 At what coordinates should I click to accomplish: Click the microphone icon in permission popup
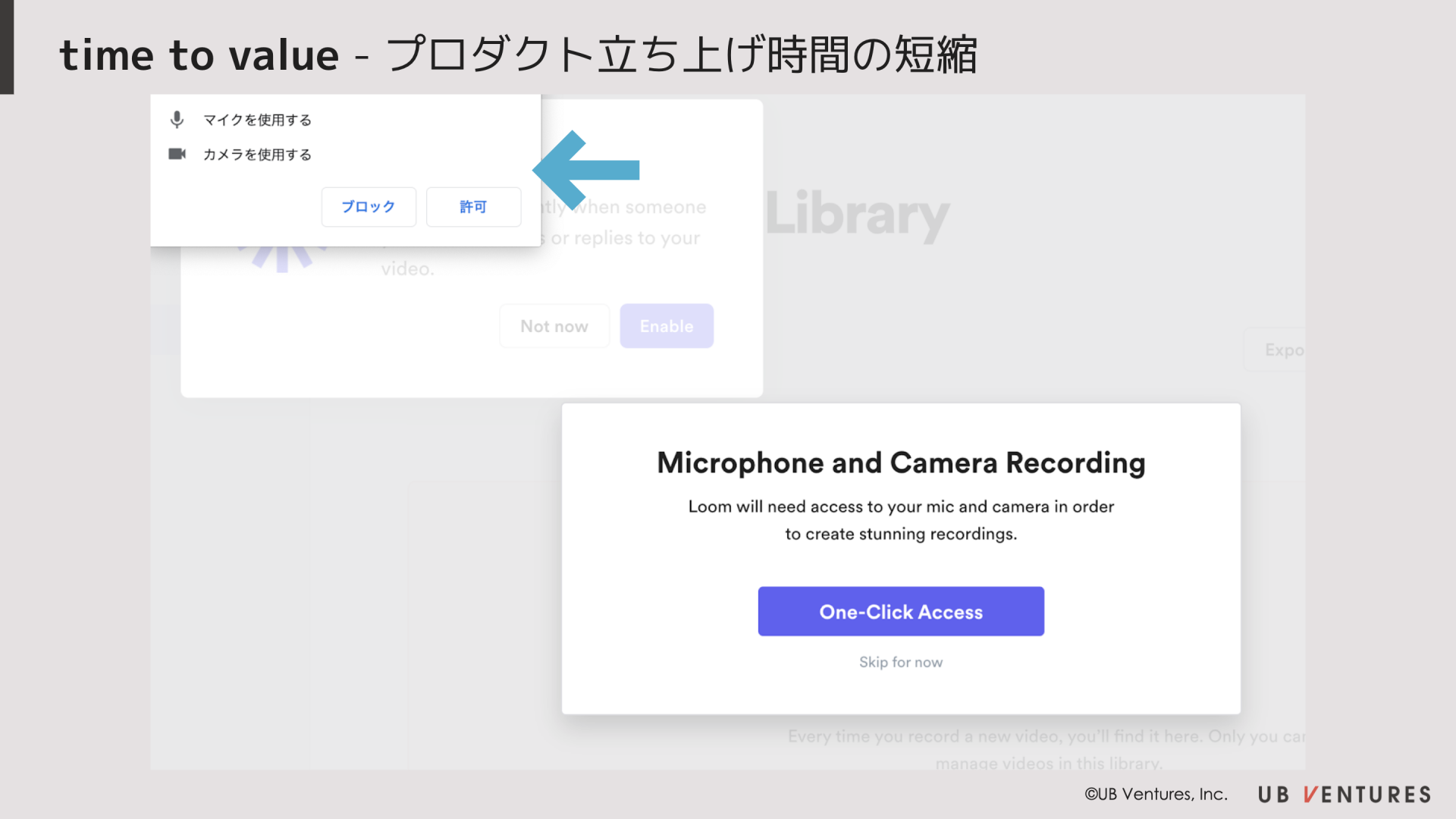pos(177,120)
